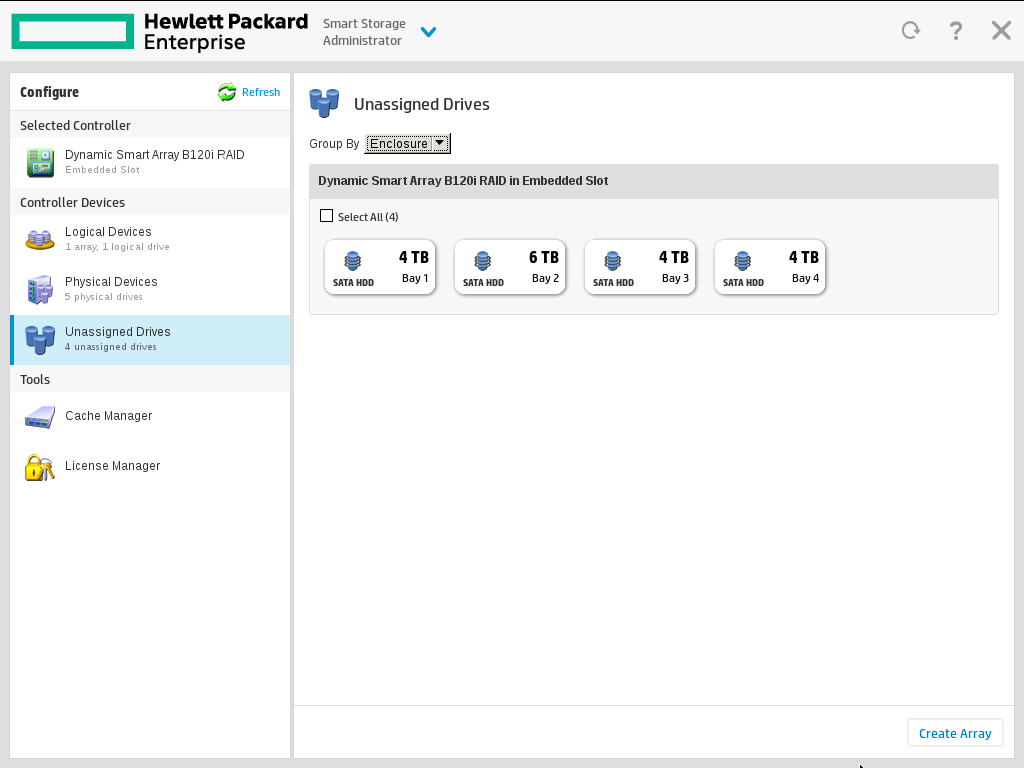Open the Cache Manager tool
Screen dimensions: 1024x768
[x=150, y=416]
